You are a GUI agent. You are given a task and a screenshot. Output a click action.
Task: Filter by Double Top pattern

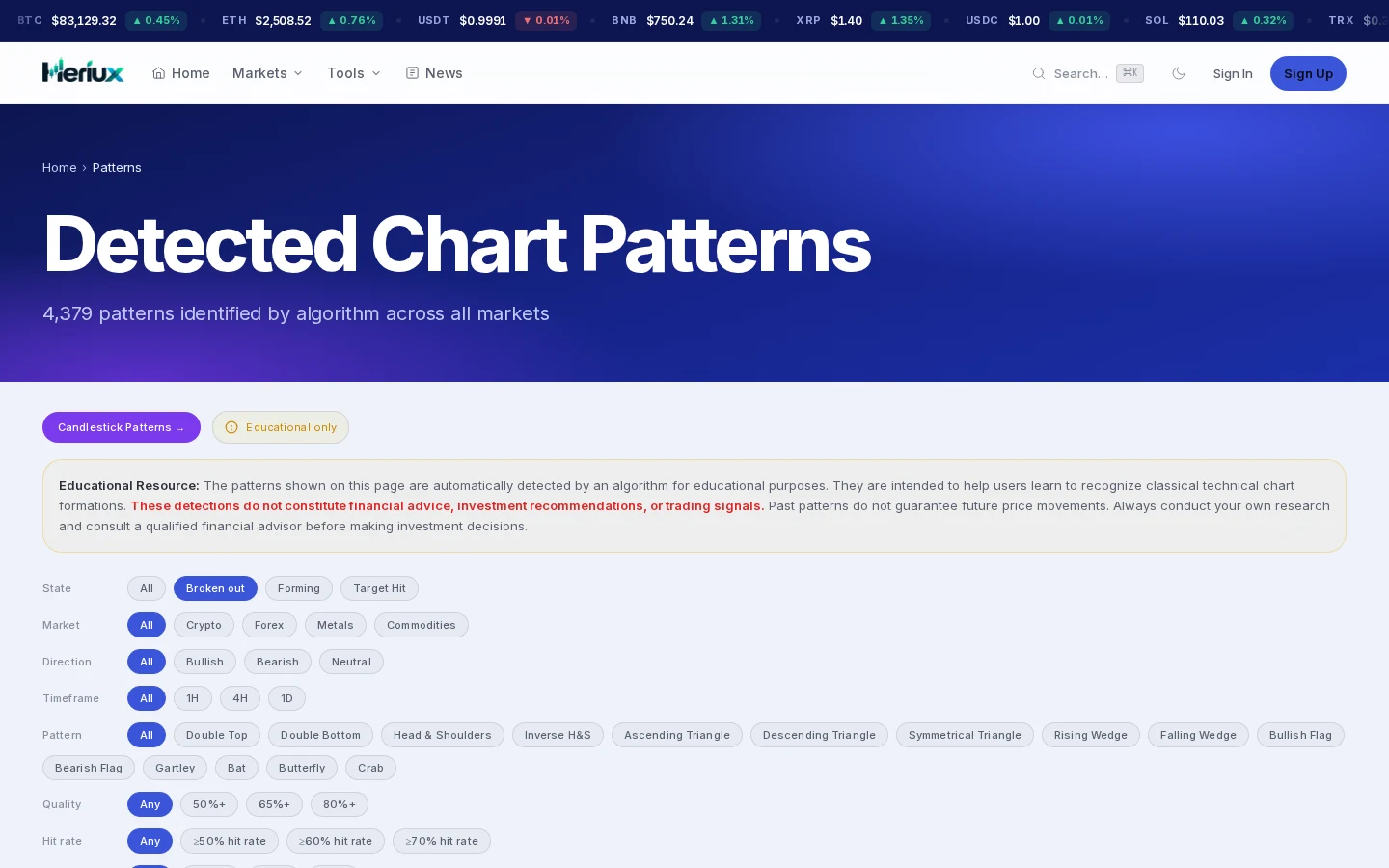pos(217,735)
